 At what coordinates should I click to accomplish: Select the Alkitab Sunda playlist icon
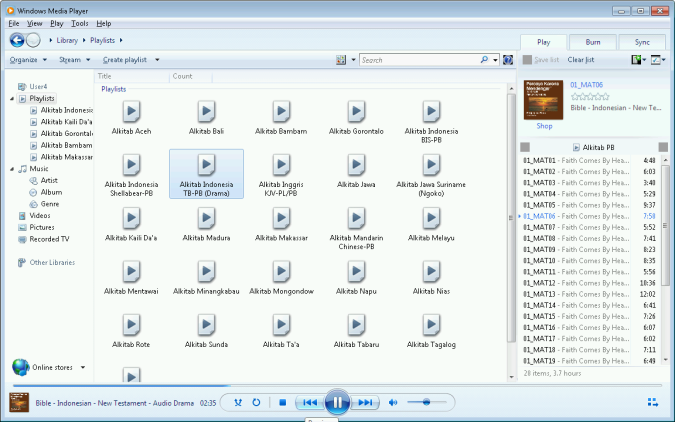(206, 326)
